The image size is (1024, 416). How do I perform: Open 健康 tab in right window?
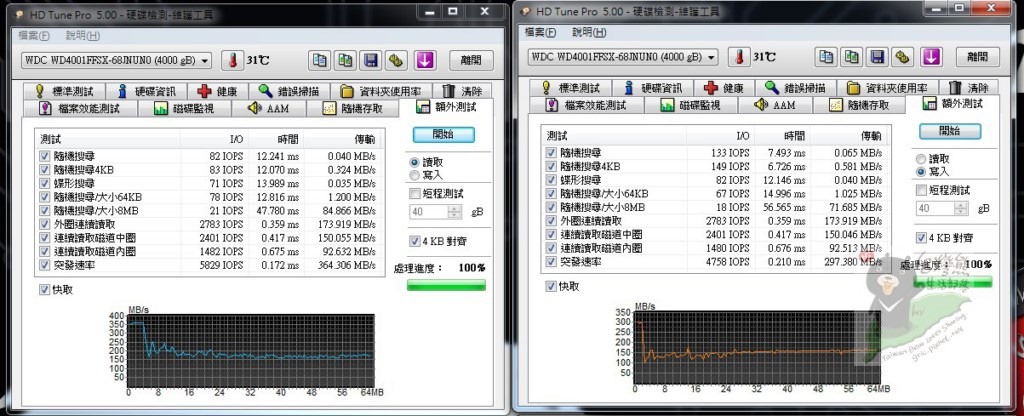click(724, 88)
